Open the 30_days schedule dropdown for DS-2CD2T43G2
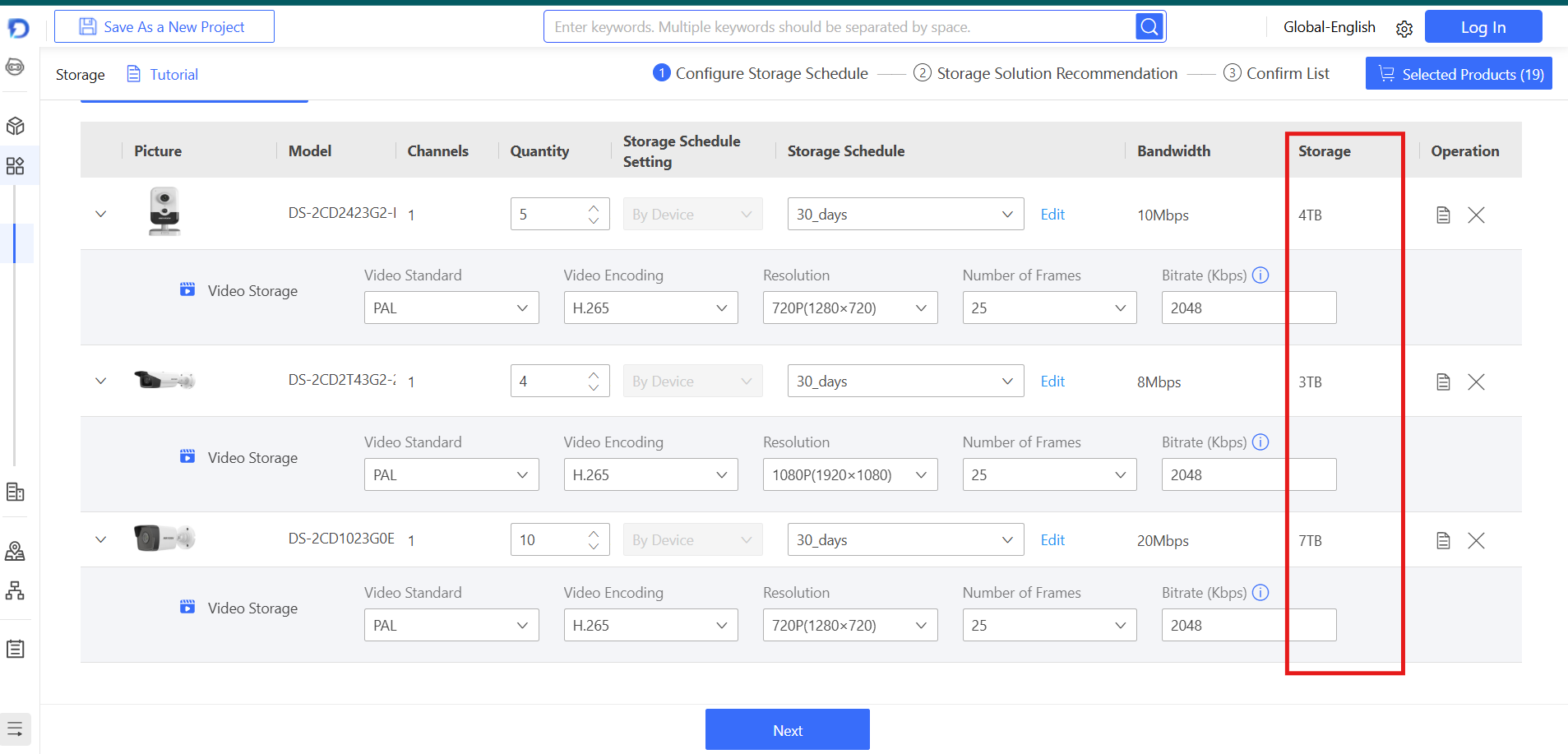The image size is (1568, 754). coord(904,382)
